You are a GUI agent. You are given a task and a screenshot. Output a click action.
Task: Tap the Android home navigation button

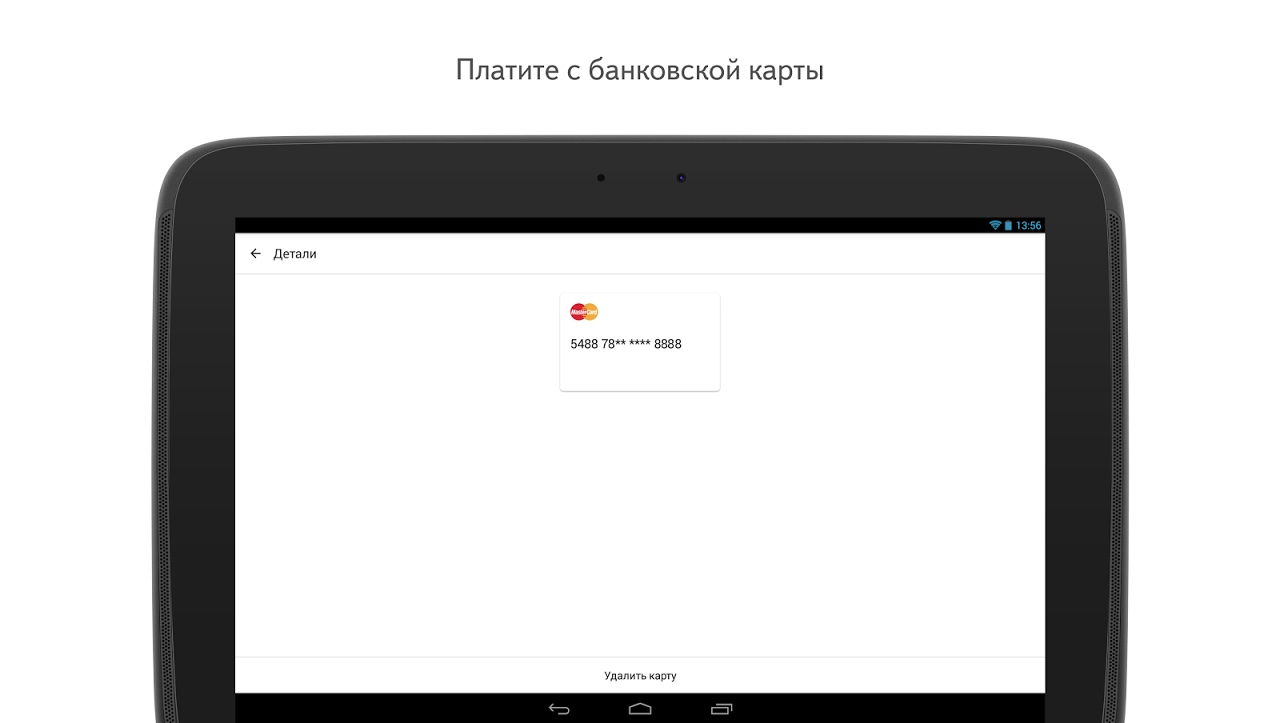(x=640, y=709)
